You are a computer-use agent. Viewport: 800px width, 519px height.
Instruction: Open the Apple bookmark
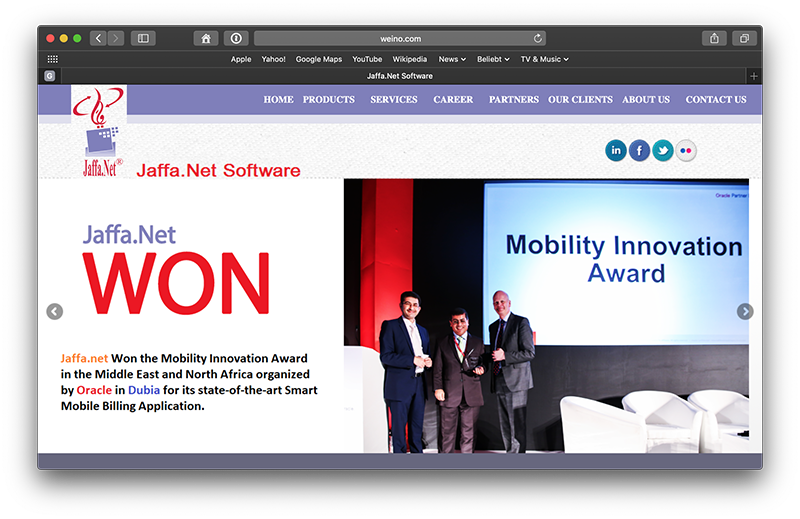click(241, 59)
